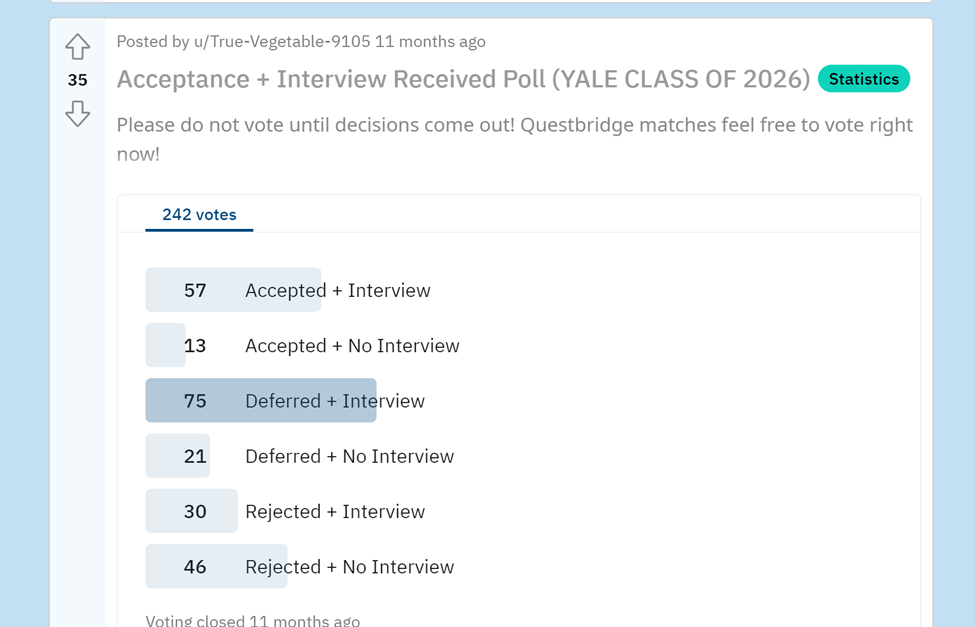Click the post score number 35
Viewport: 975px width, 627px height.
coord(78,80)
